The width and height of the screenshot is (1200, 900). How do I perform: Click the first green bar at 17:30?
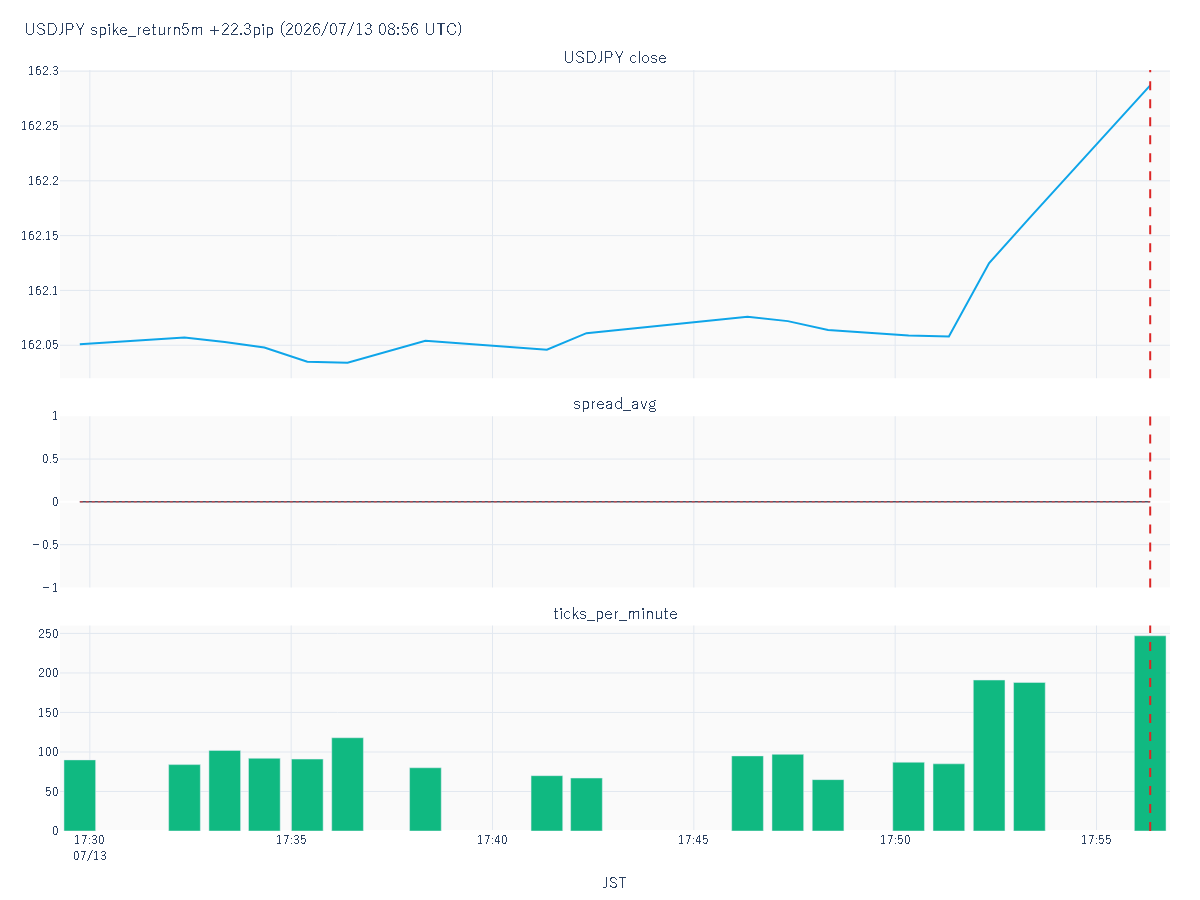click(80, 795)
